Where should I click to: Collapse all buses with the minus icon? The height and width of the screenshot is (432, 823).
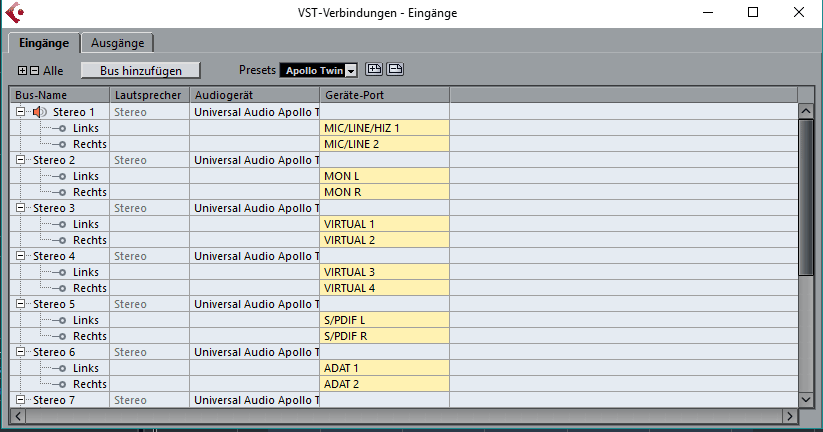tap(35, 71)
